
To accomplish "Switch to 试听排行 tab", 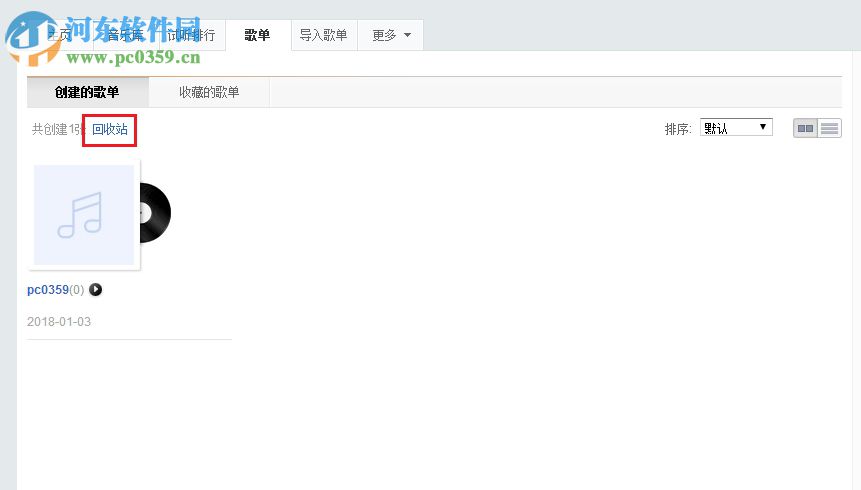I will (192, 35).
